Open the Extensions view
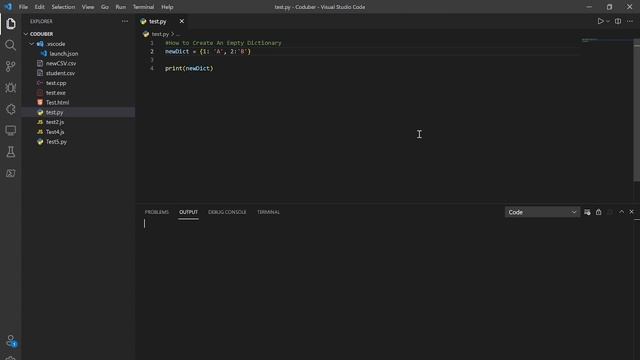Viewport: 640px width, 360px height. tap(11, 109)
